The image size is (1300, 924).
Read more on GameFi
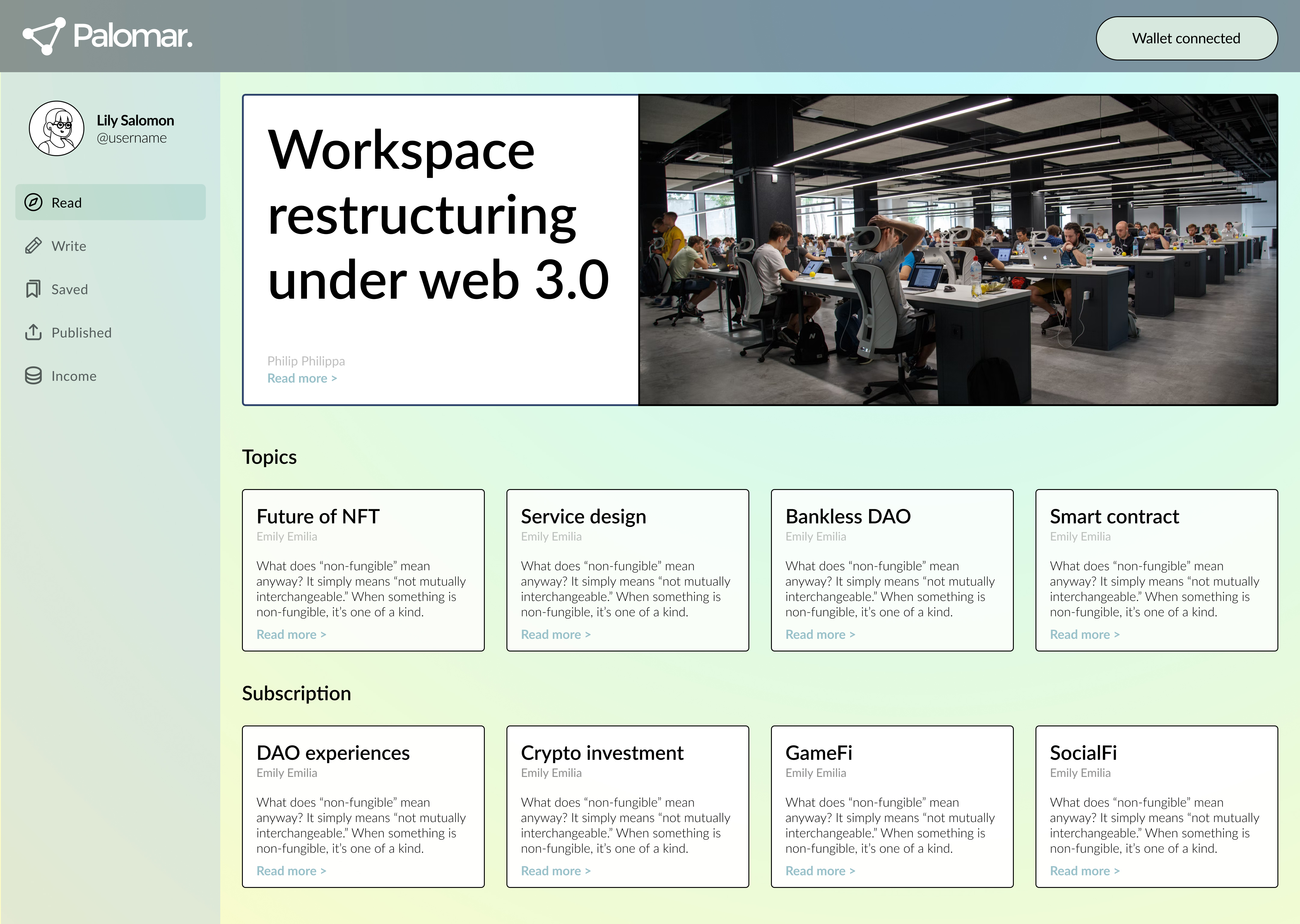(821, 871)
